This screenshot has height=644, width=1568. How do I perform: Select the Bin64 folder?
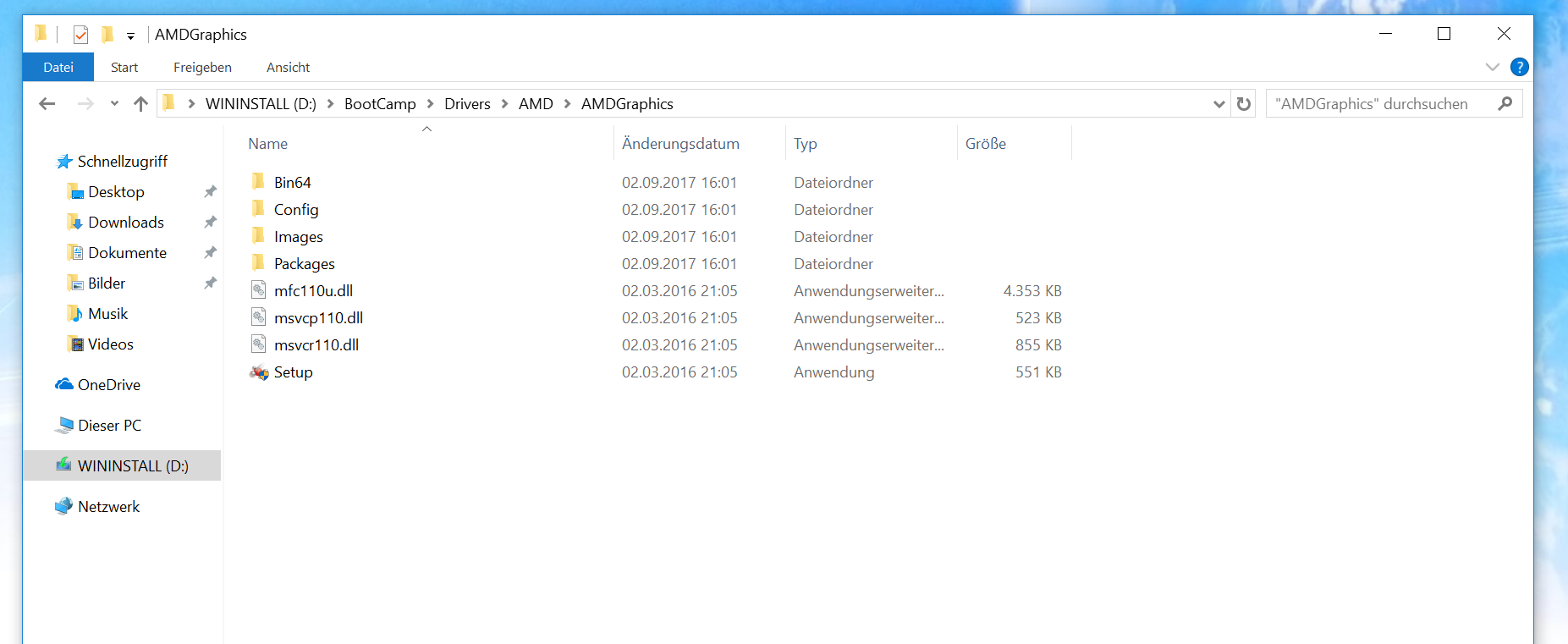click(292, 182)
